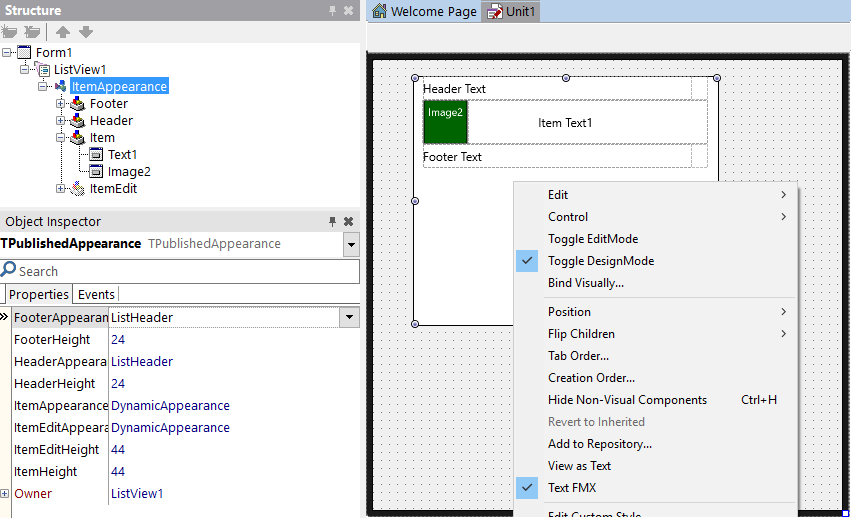Select the Footer appearance icon in tree

click(x=78, y=103)
